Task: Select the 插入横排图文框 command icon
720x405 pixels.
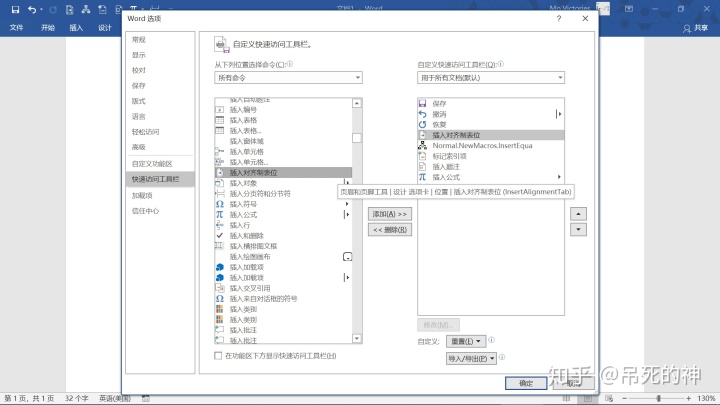Action: (x=220, y=246)
